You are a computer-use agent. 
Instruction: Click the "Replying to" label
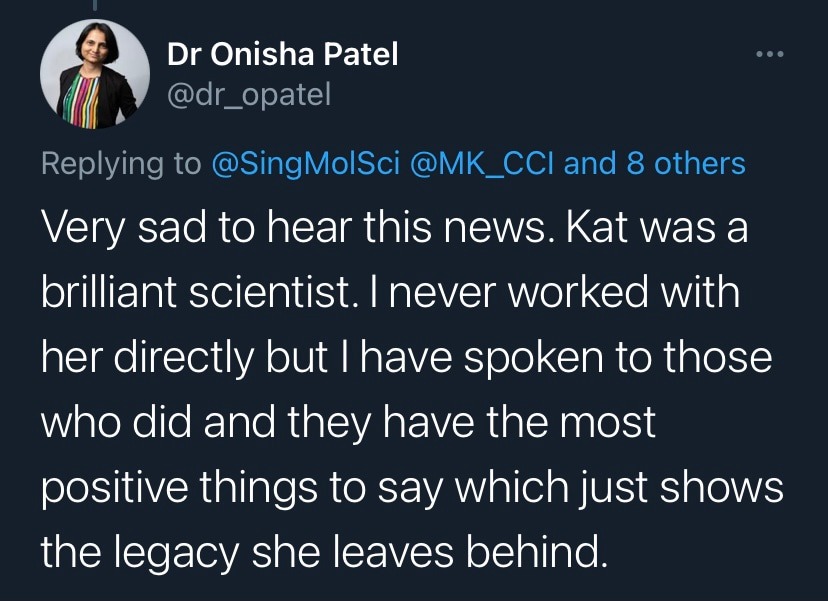tap(120, 163)
